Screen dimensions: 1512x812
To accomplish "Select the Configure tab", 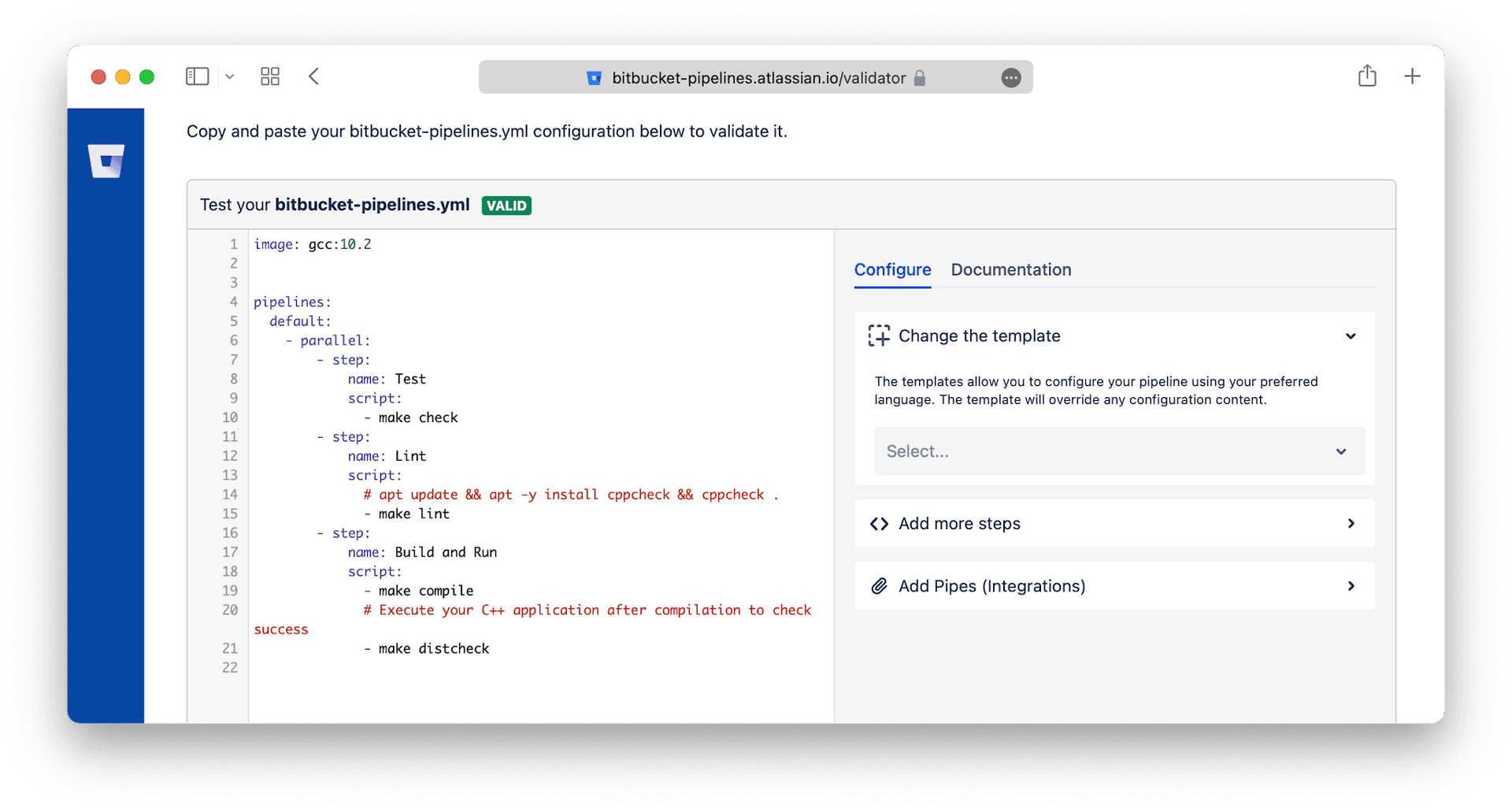I will (x=892, y=269).
